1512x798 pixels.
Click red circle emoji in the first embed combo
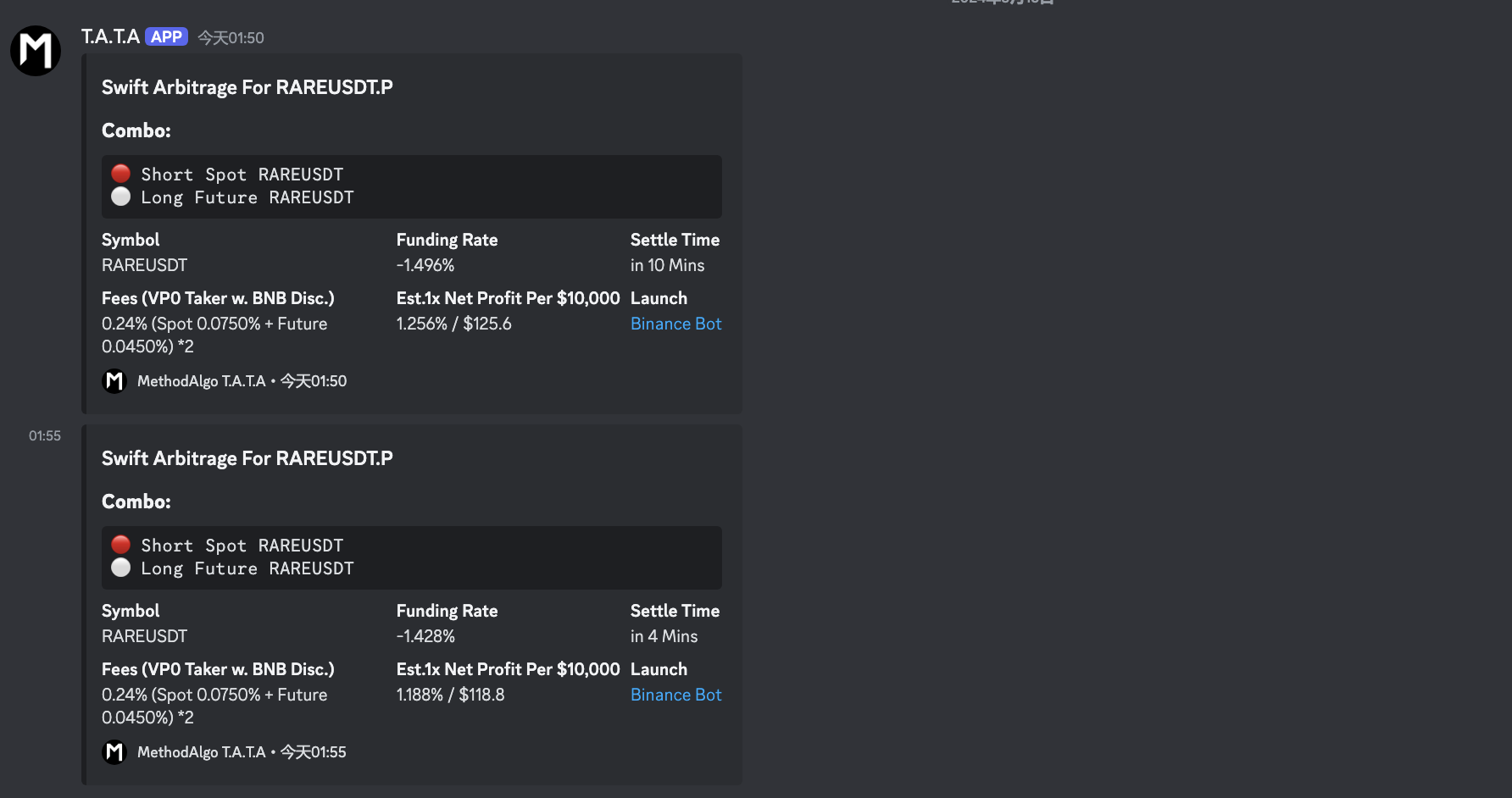(x=121, y=174)
